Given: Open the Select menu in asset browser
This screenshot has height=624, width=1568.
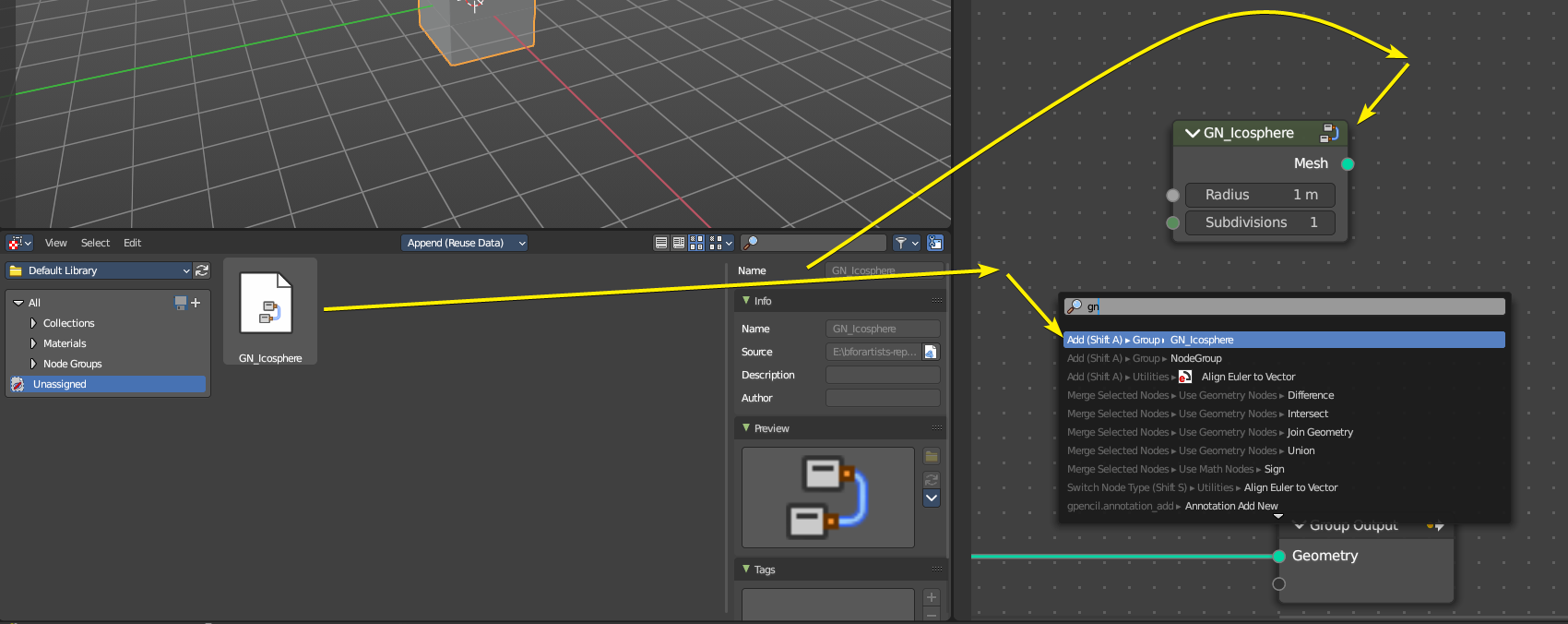Looking at the screenshot, I should tap(95, 243).
